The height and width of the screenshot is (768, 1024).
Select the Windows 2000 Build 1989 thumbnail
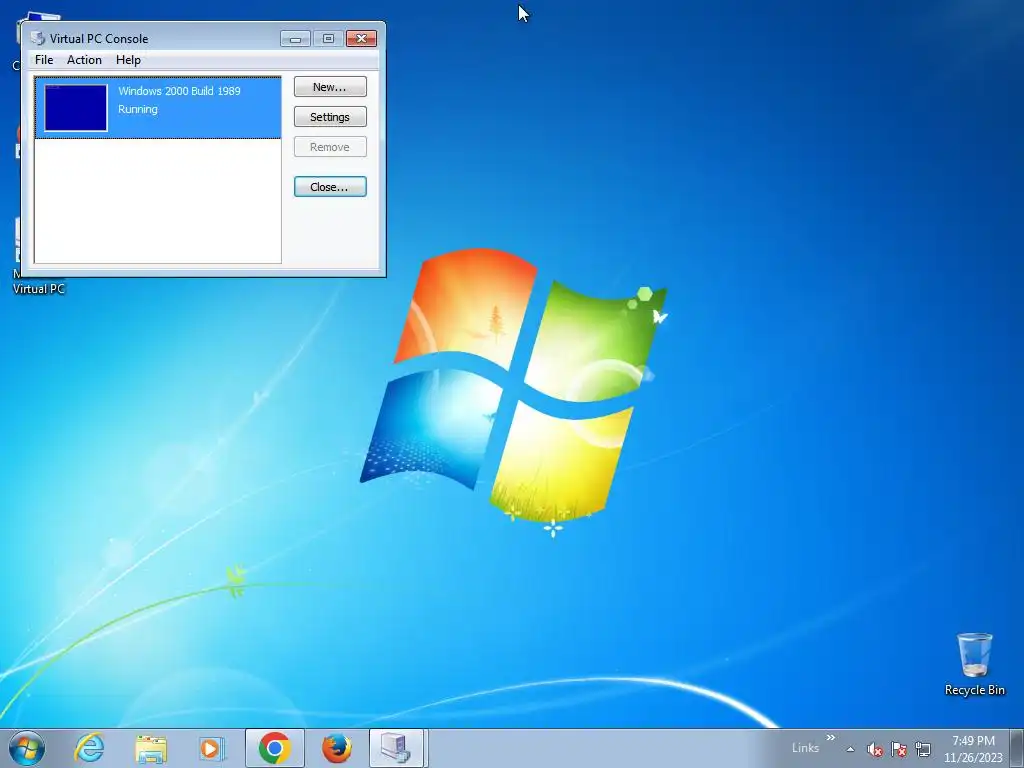pyautogui.click(x=76, y=108)
